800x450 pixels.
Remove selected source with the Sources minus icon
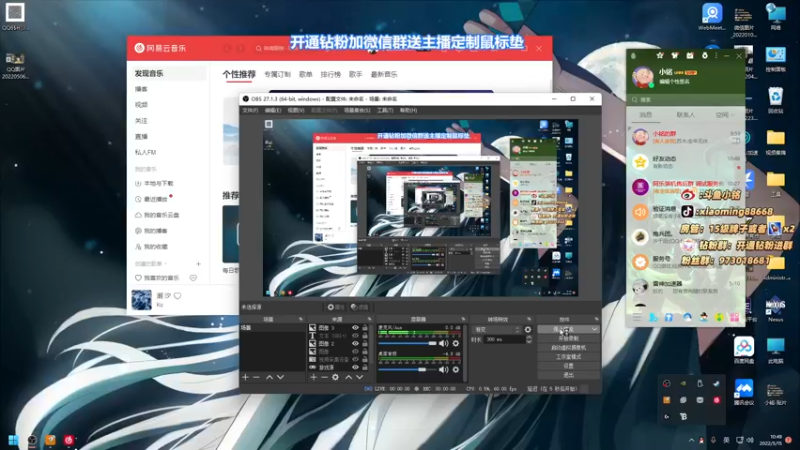point(324,377)
